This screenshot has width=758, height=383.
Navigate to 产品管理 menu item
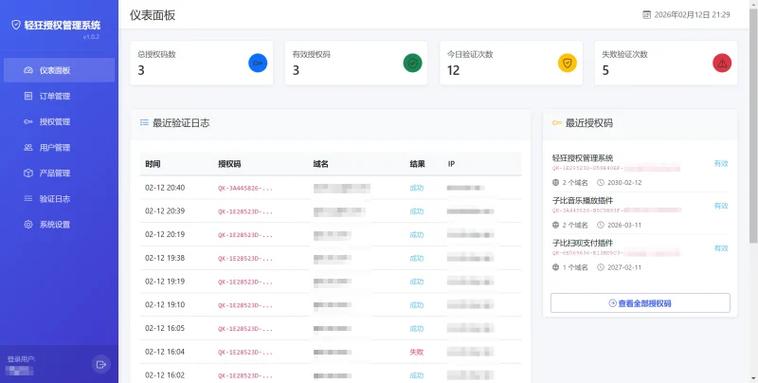click(x=59, y=173)
